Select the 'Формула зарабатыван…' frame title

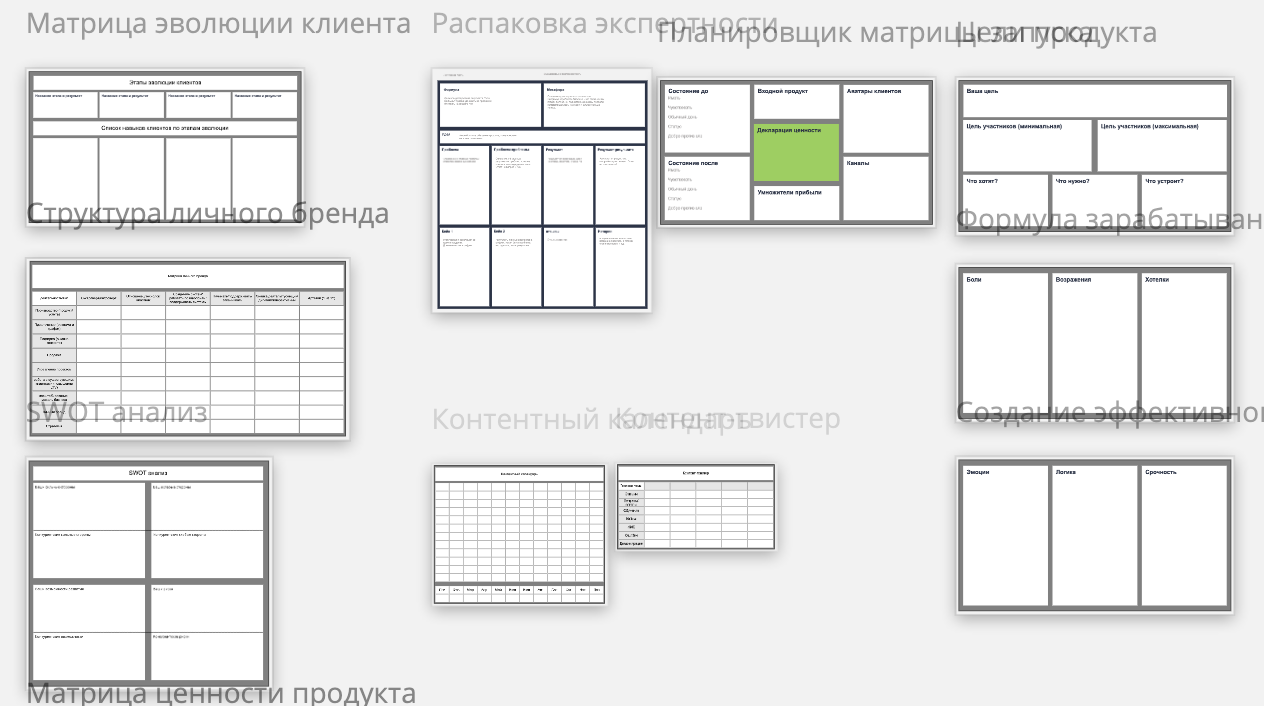[1110, 219]
